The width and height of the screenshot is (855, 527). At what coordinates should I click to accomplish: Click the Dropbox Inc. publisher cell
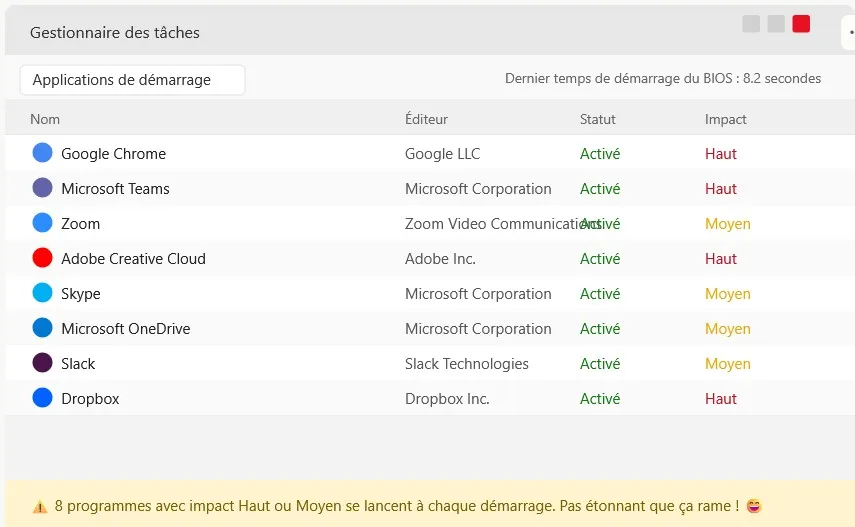(x=447, y=399)
